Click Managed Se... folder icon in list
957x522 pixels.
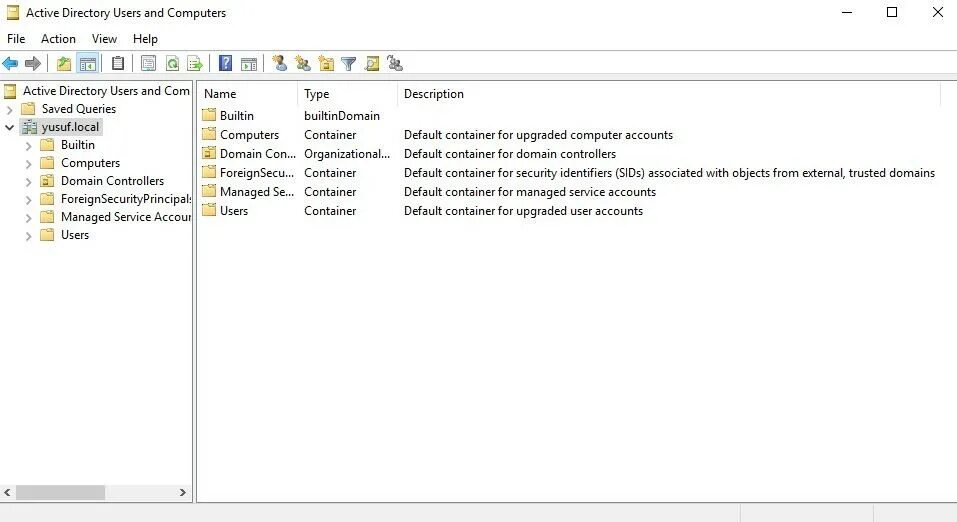(209, 190)
